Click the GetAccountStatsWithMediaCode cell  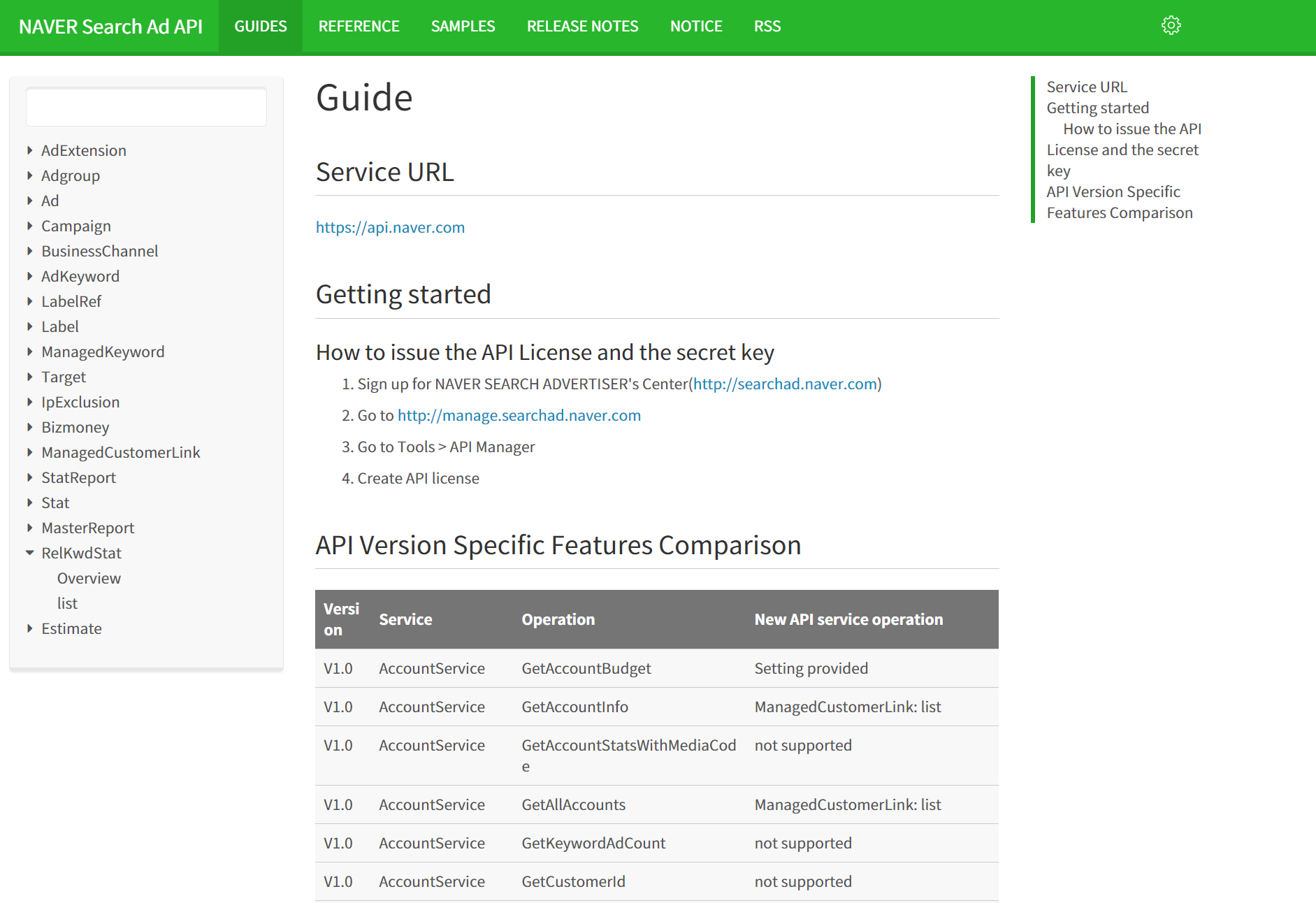coord(629,756)
